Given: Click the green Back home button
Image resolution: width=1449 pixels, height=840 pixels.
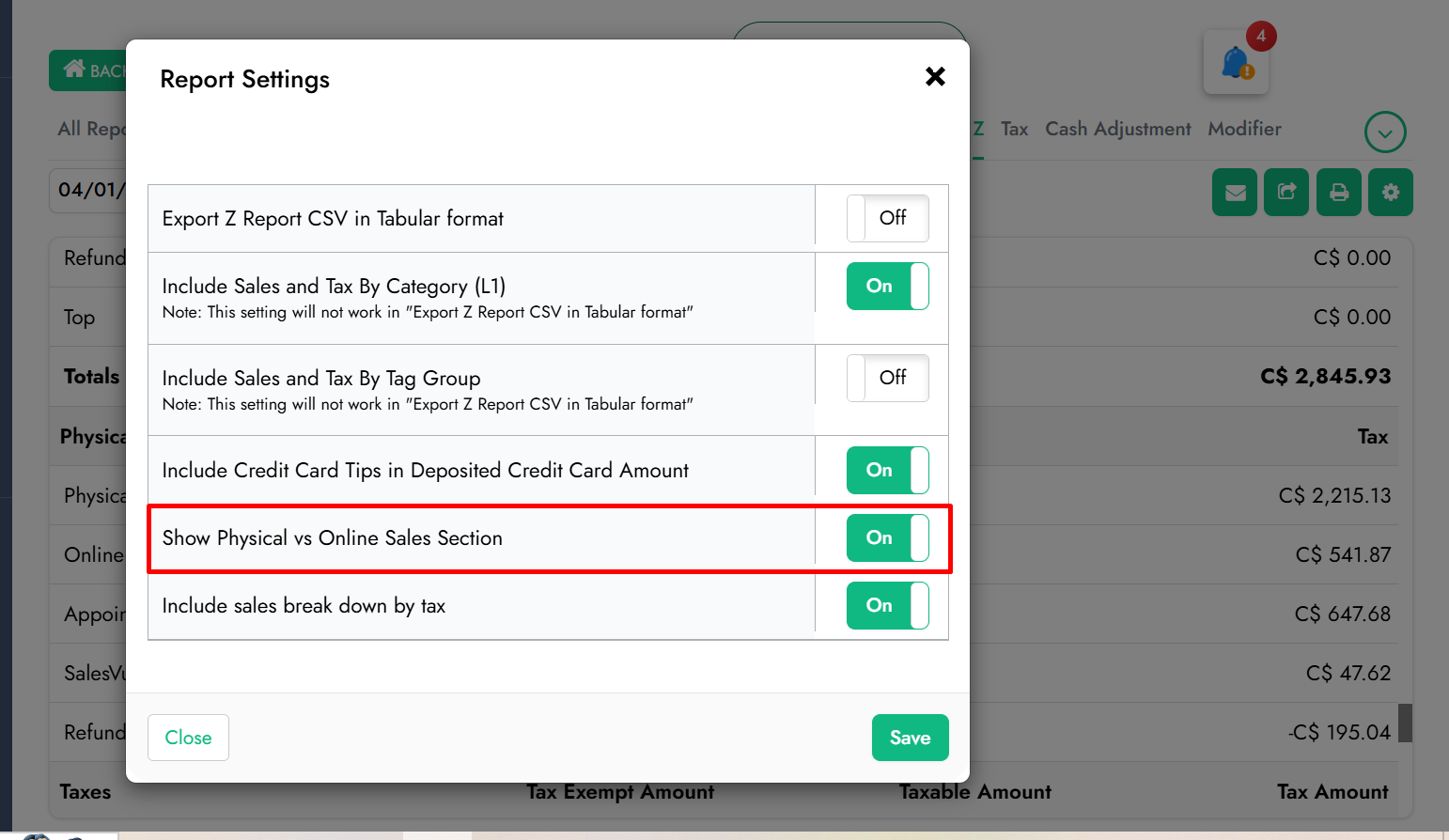Looking at the screenshot, I should click(87, 70).
